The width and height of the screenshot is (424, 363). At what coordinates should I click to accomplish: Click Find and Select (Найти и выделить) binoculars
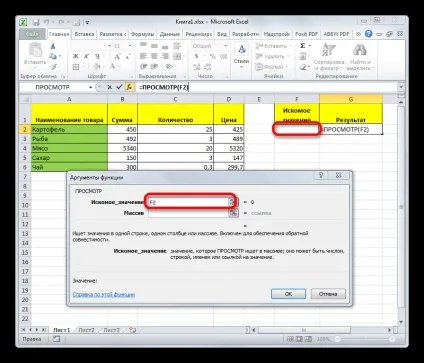coord(360,57)
